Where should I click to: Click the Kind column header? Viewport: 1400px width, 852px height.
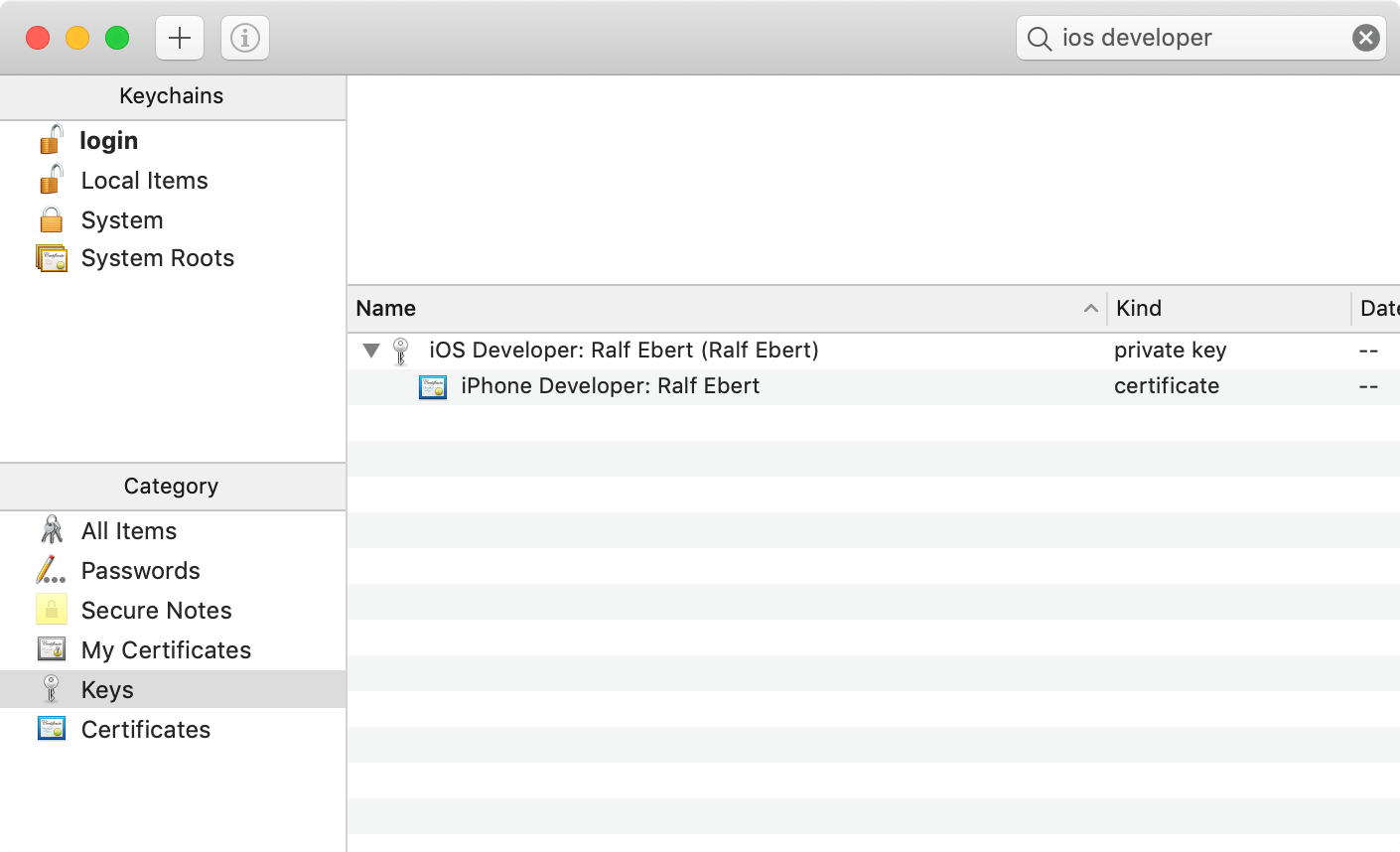click(1138, 309)
